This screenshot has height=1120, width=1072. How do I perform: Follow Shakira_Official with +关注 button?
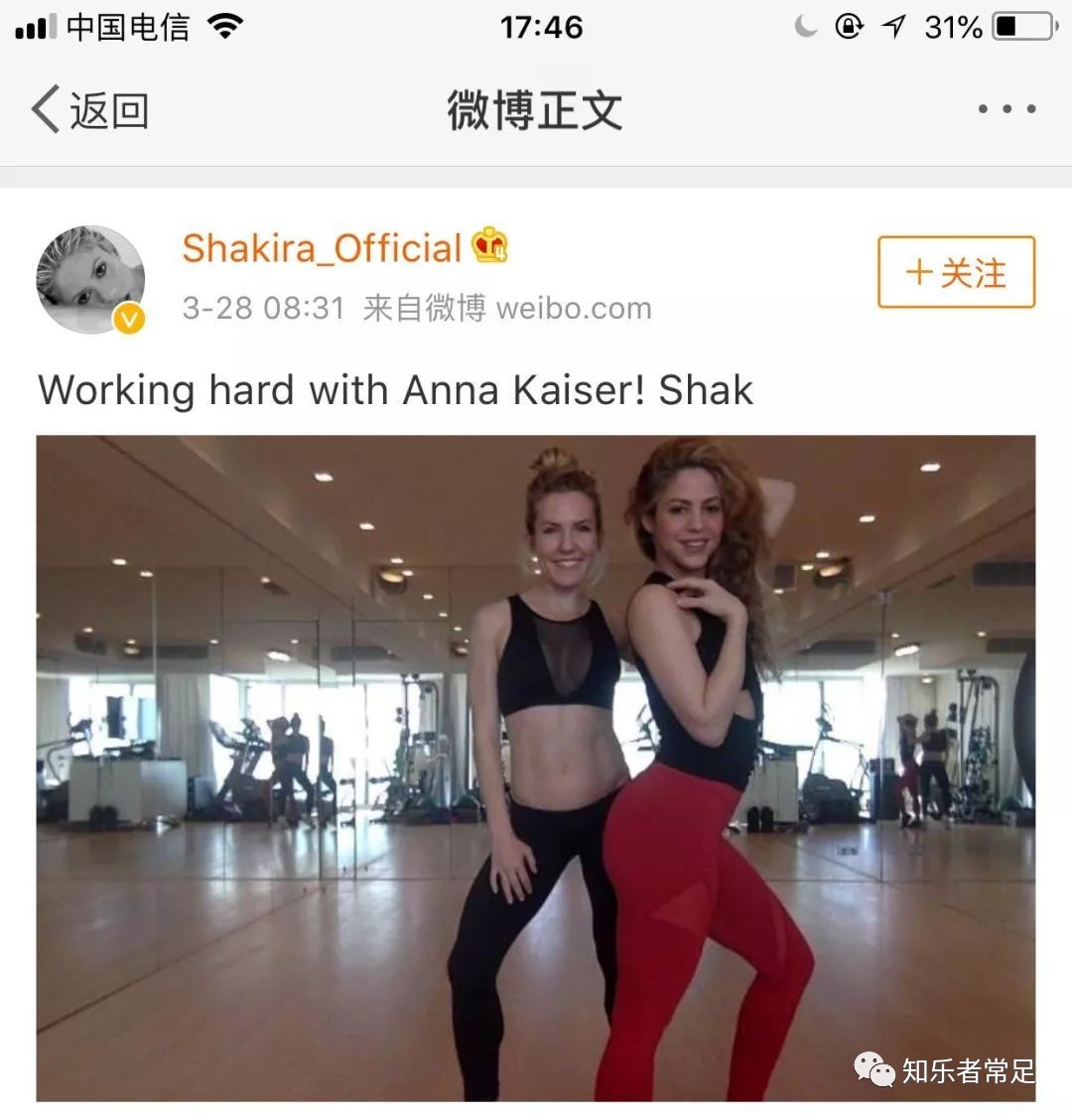coord(956,272)
